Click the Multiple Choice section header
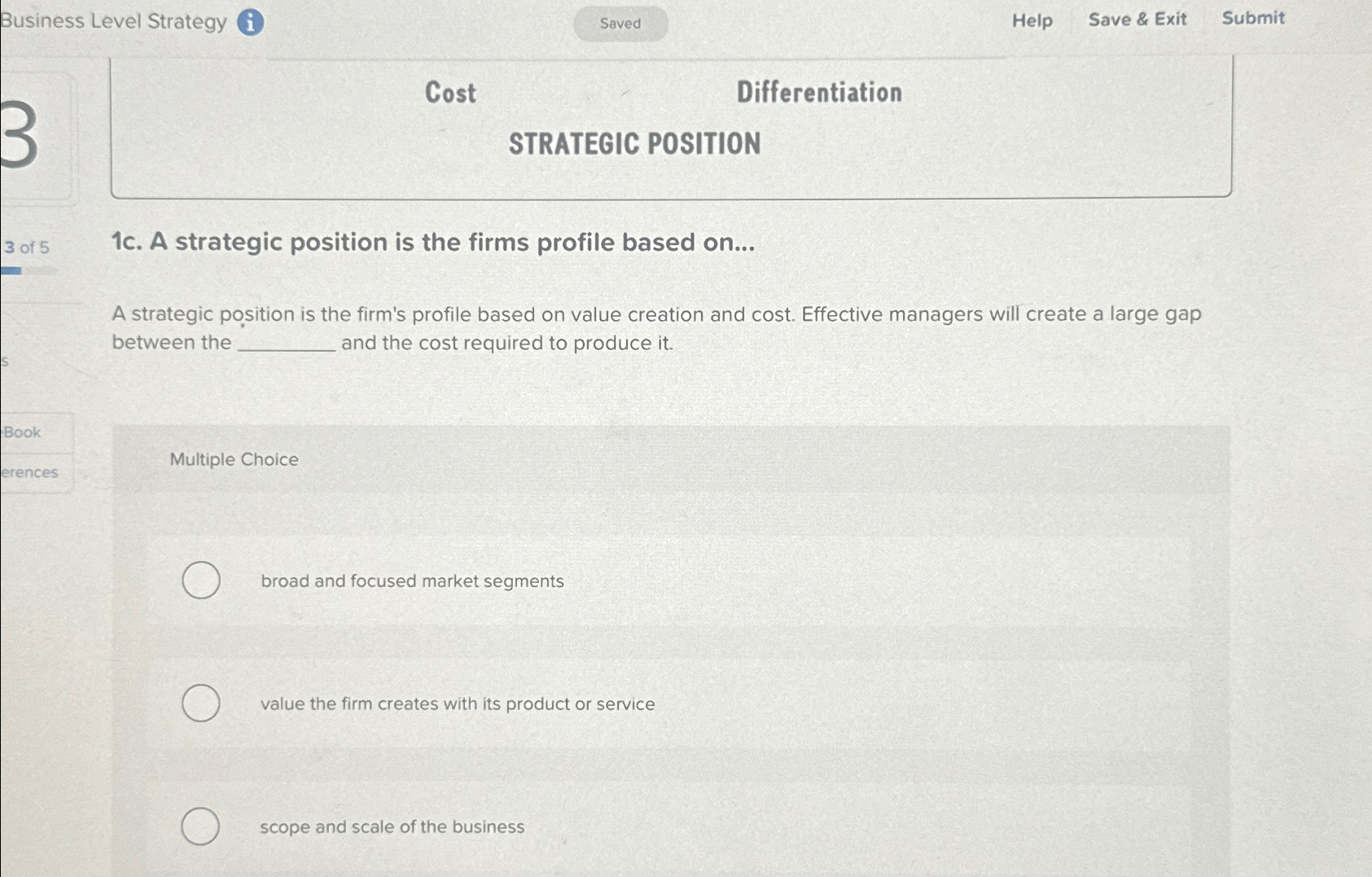The width and height of the screenshot is (1372, 877). tap(235, 458)
